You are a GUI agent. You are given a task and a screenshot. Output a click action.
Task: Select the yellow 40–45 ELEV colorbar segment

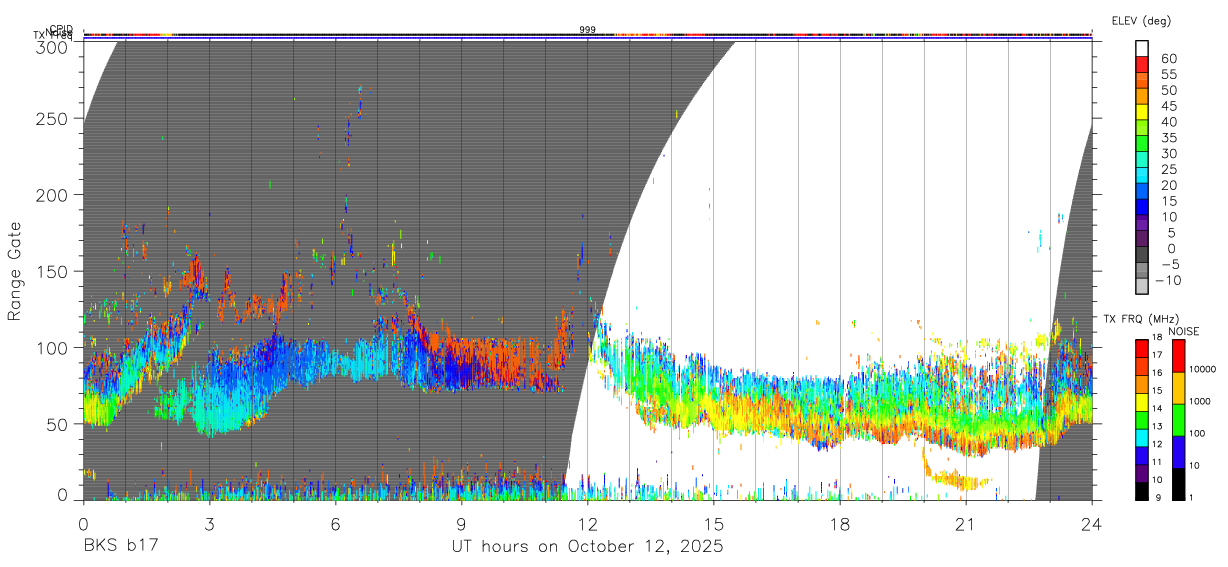click(1141, 112)
